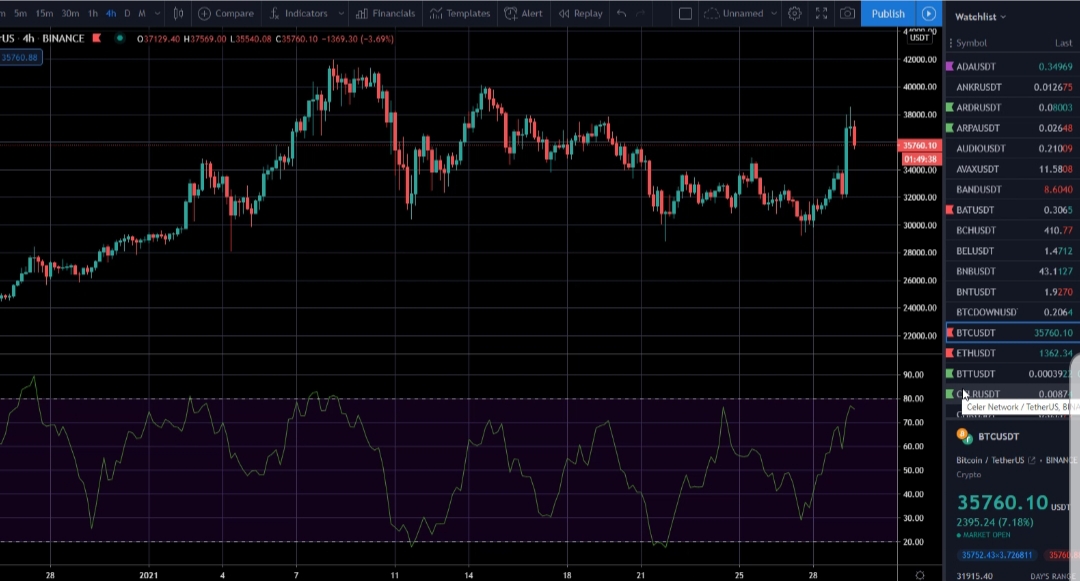Click the Unnamed layout cloud button
Screen dimensions: 1080x581
tap(734, 13)
